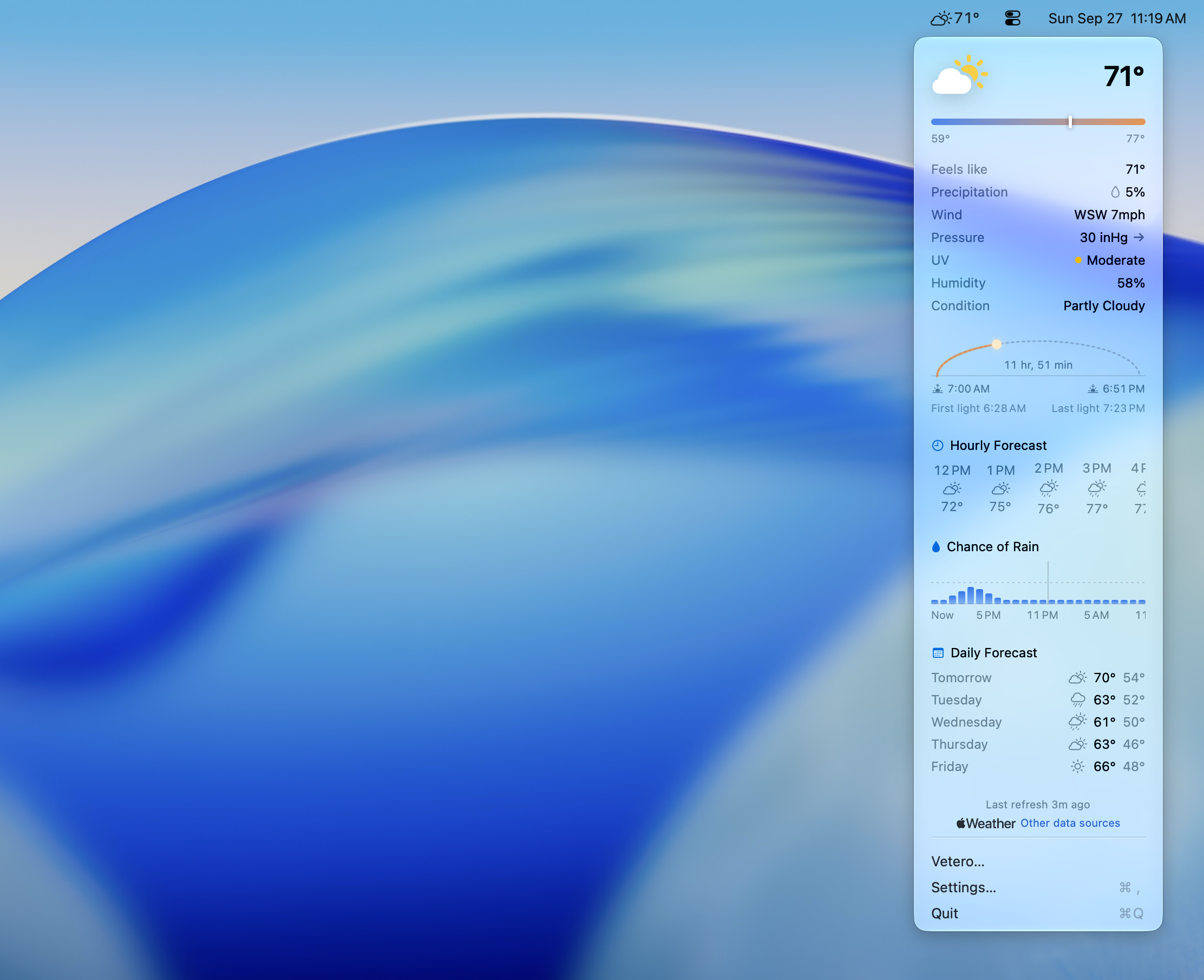Click the sun position dot on daylight arc
Image resolution: width=1204 pixels, height=980 pixels.
pos(997,344)
